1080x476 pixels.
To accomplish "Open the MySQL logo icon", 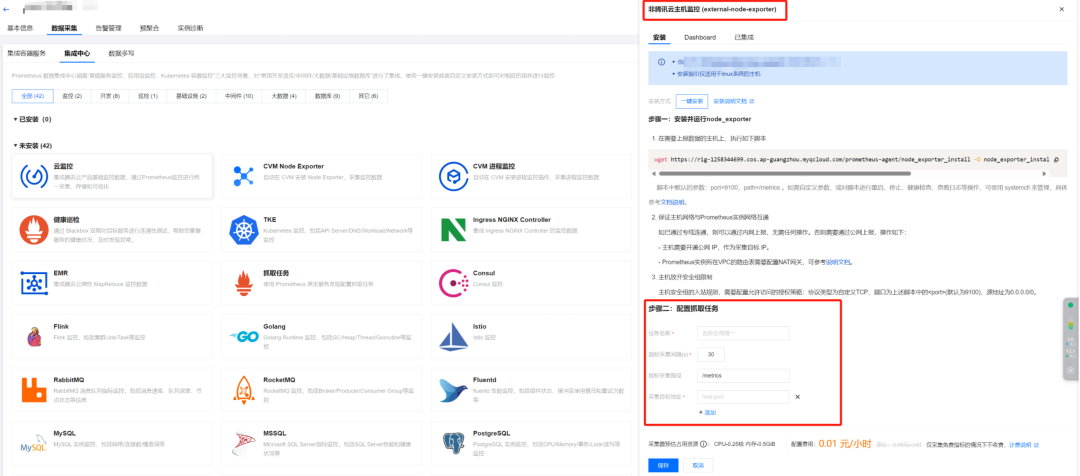I will (x=34, y=443).
